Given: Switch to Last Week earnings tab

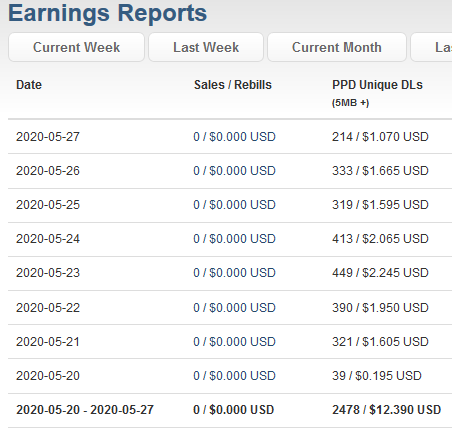Looking at the screenshot, I should pos(206,47).
